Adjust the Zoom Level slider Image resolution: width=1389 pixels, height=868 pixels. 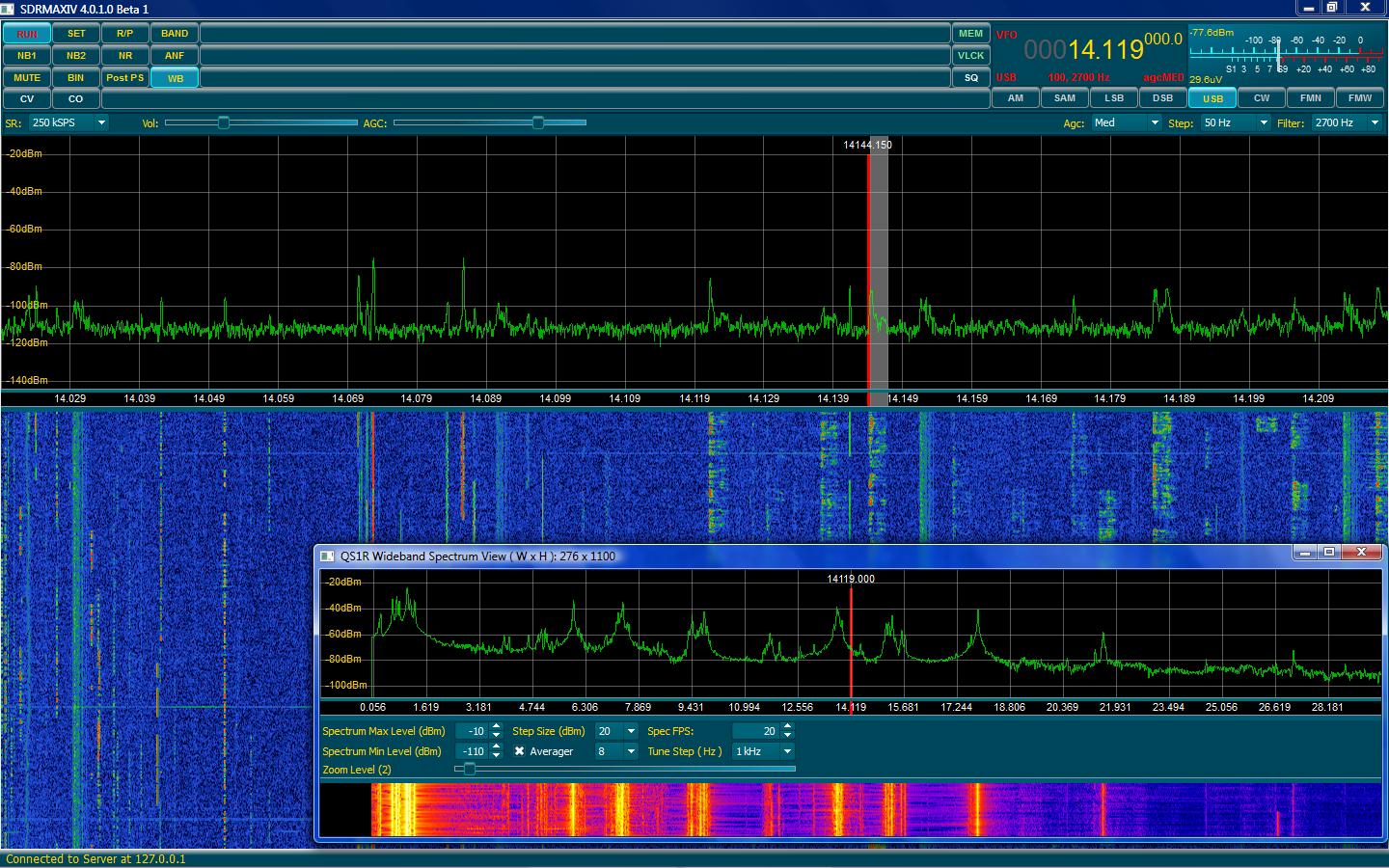click(x=625, y=769)
